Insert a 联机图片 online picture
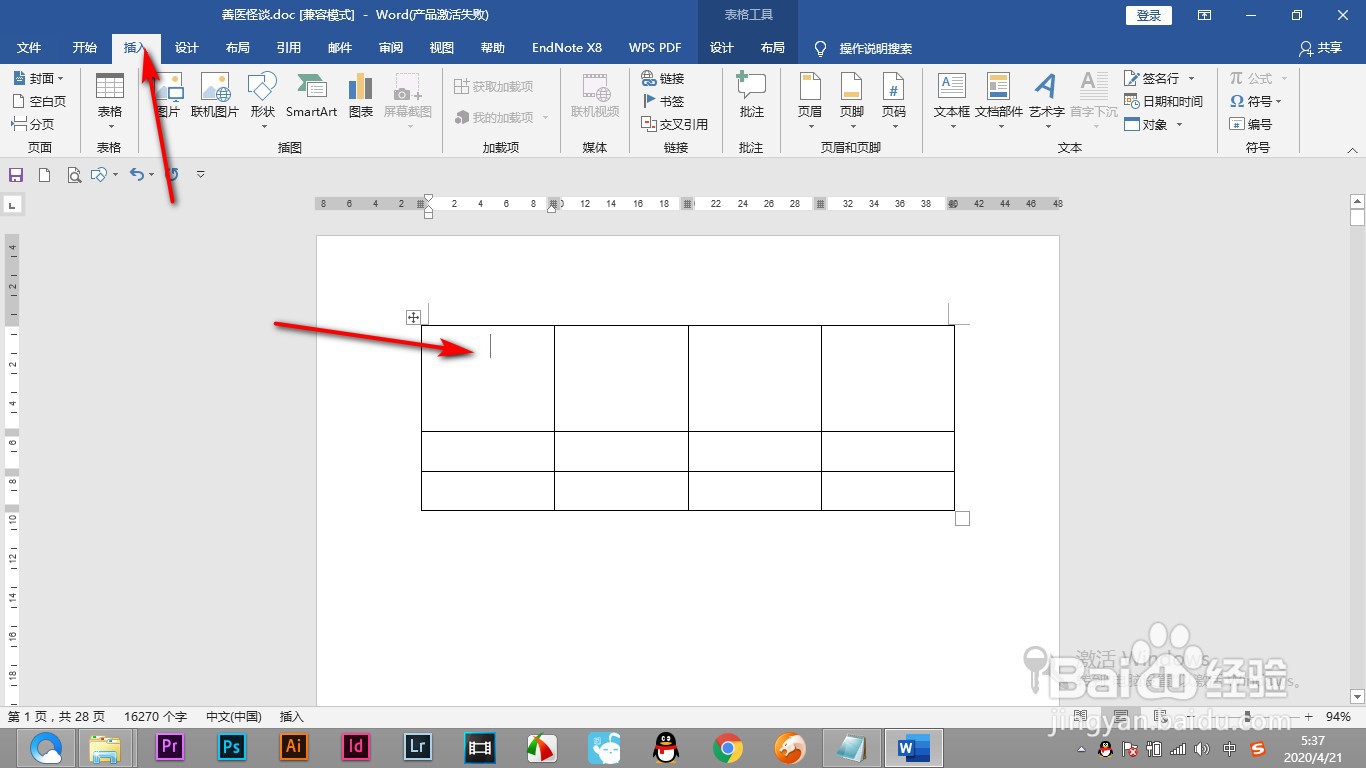This screenshot has height=768, width=1366. point(215,97)
